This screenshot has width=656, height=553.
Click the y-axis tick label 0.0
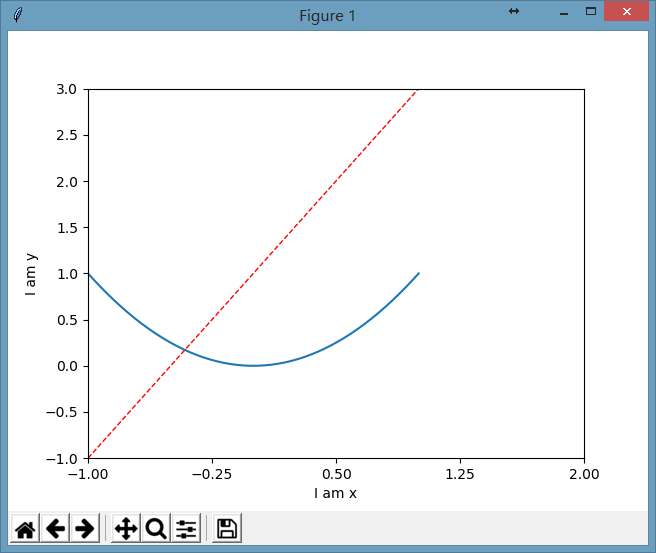(x=67, y=366)
